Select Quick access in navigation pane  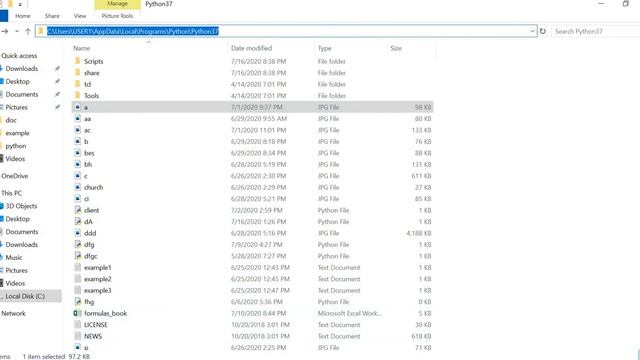pyautogui.click(x=19, y=56)
